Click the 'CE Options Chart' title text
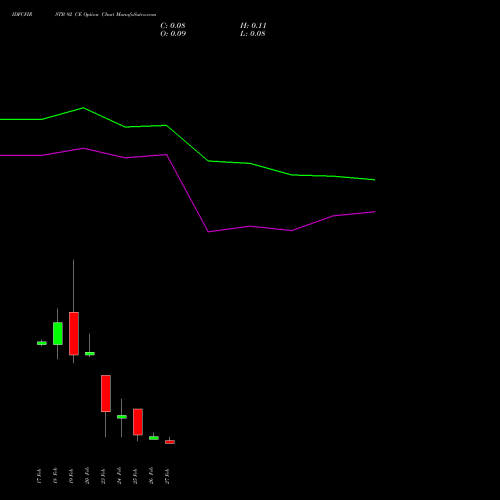This screenshot has width=500, height=500. coord(94,15)
